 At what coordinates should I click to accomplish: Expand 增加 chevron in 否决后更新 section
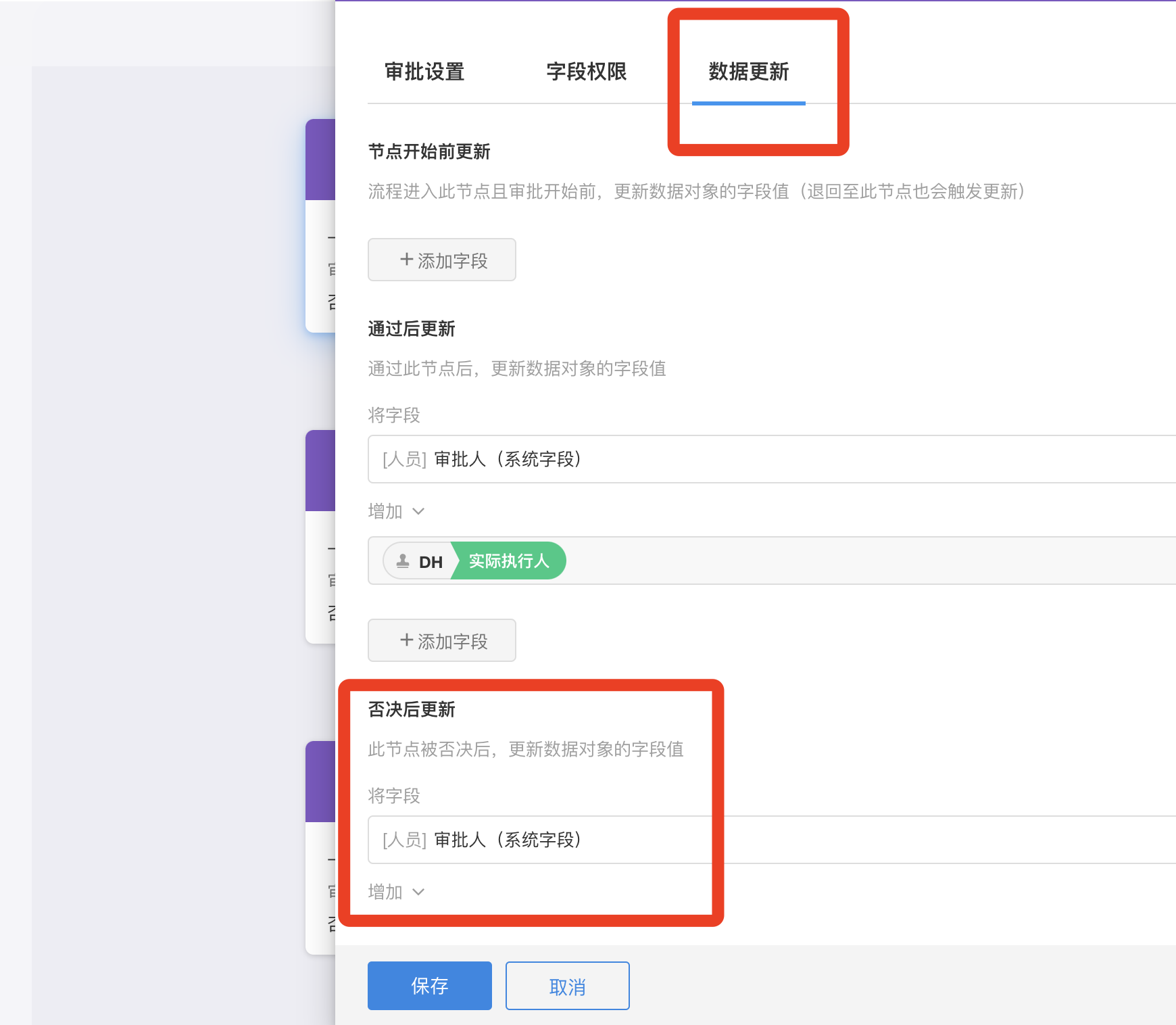pos(418,892)
